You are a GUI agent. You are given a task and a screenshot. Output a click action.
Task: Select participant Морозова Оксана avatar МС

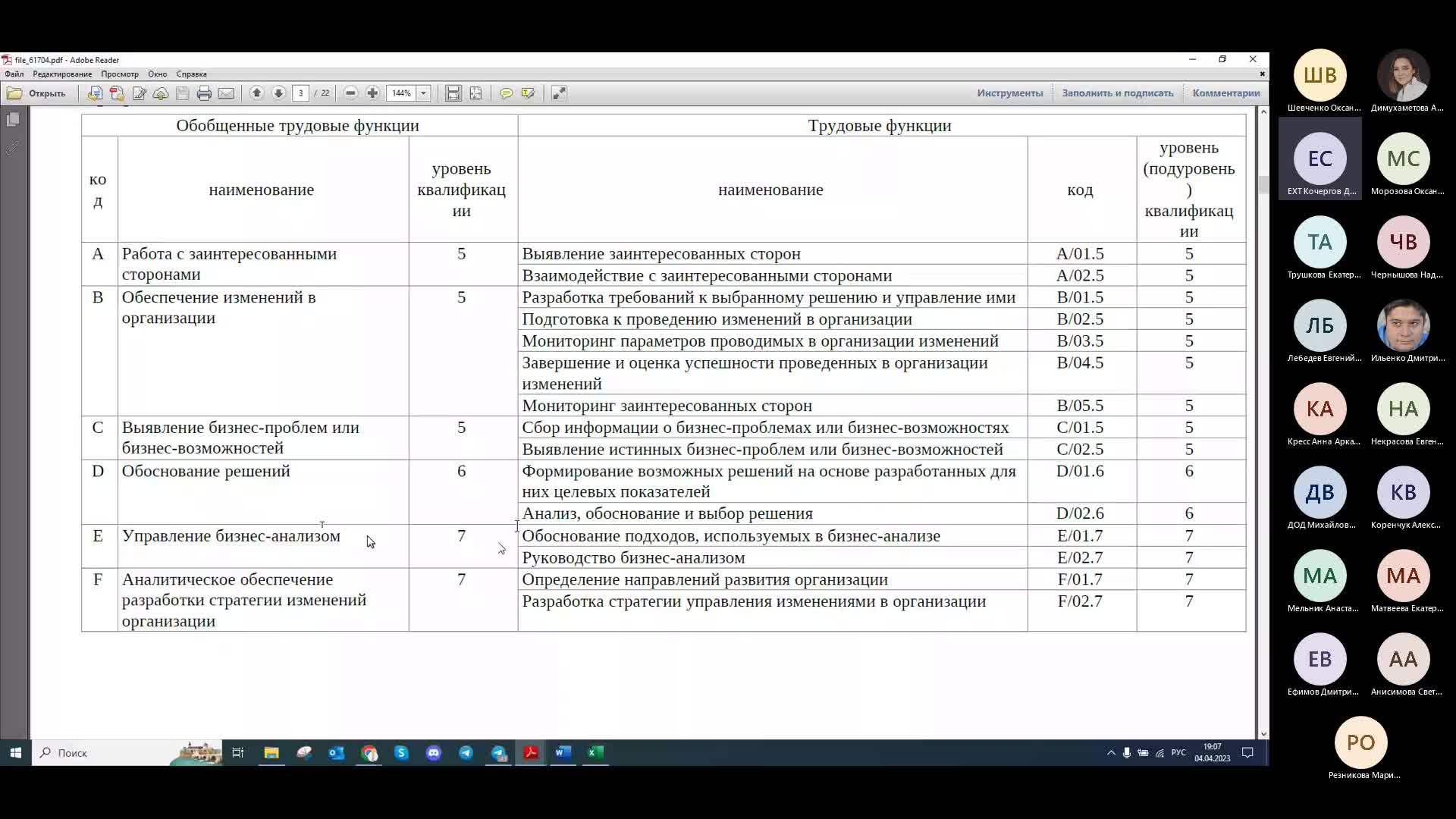[1403, 158]
